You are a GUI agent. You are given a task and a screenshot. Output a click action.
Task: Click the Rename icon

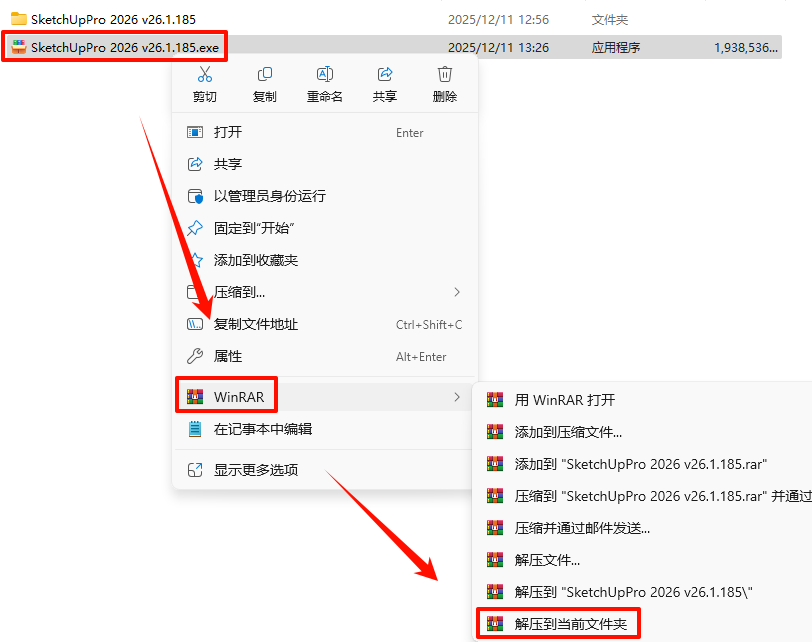pyautogui.click(x=325, y=75)
